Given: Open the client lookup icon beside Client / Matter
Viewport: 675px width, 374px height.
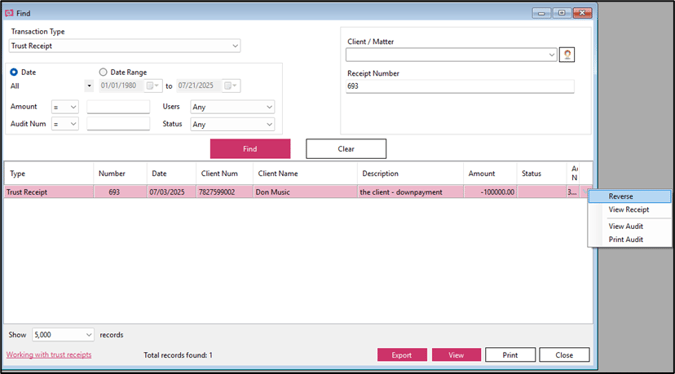Looking at the screenshot, I should click(567, 55).
